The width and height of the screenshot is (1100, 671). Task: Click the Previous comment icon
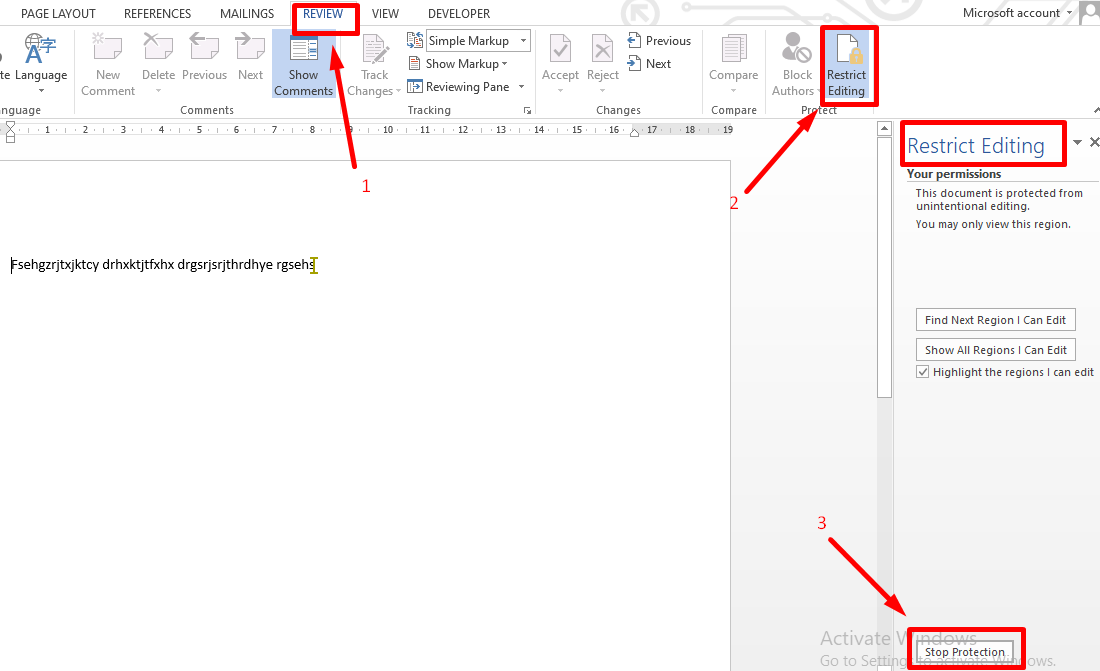point(204,62)
